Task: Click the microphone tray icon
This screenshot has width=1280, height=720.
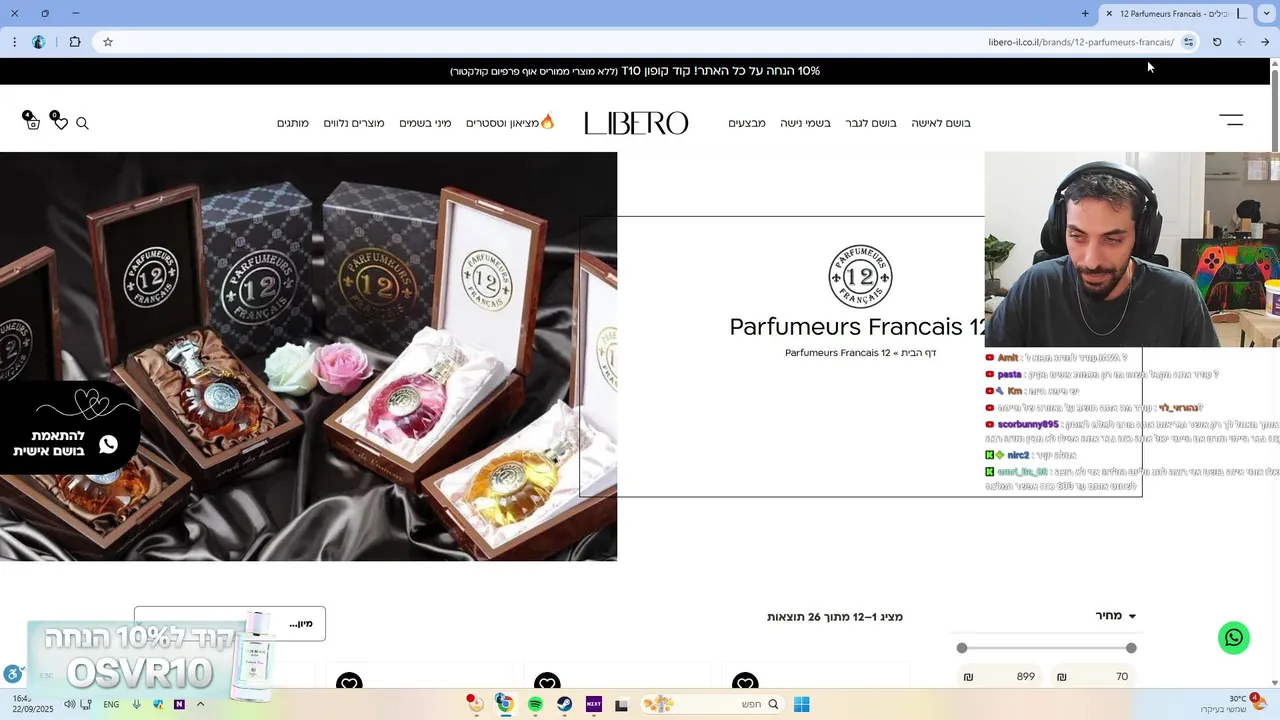Action: 136,704
